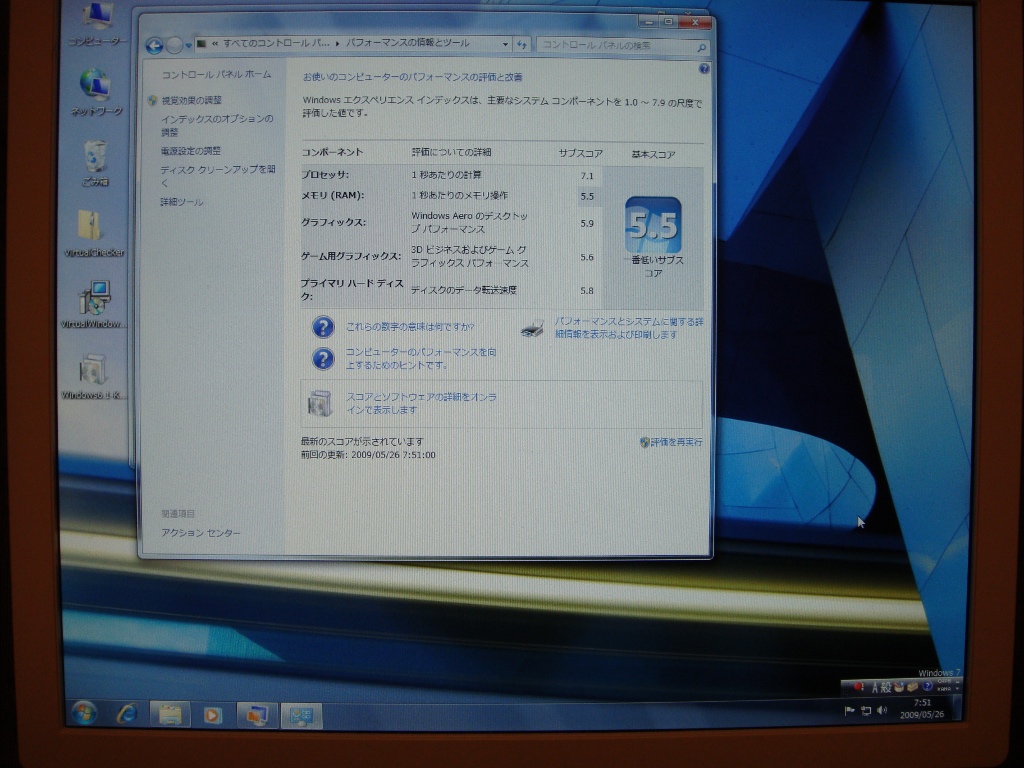The height and width of the screenshot is (768, 1024).
Task: Click the コンポーネント column header
Action: [x=332, y=152]
